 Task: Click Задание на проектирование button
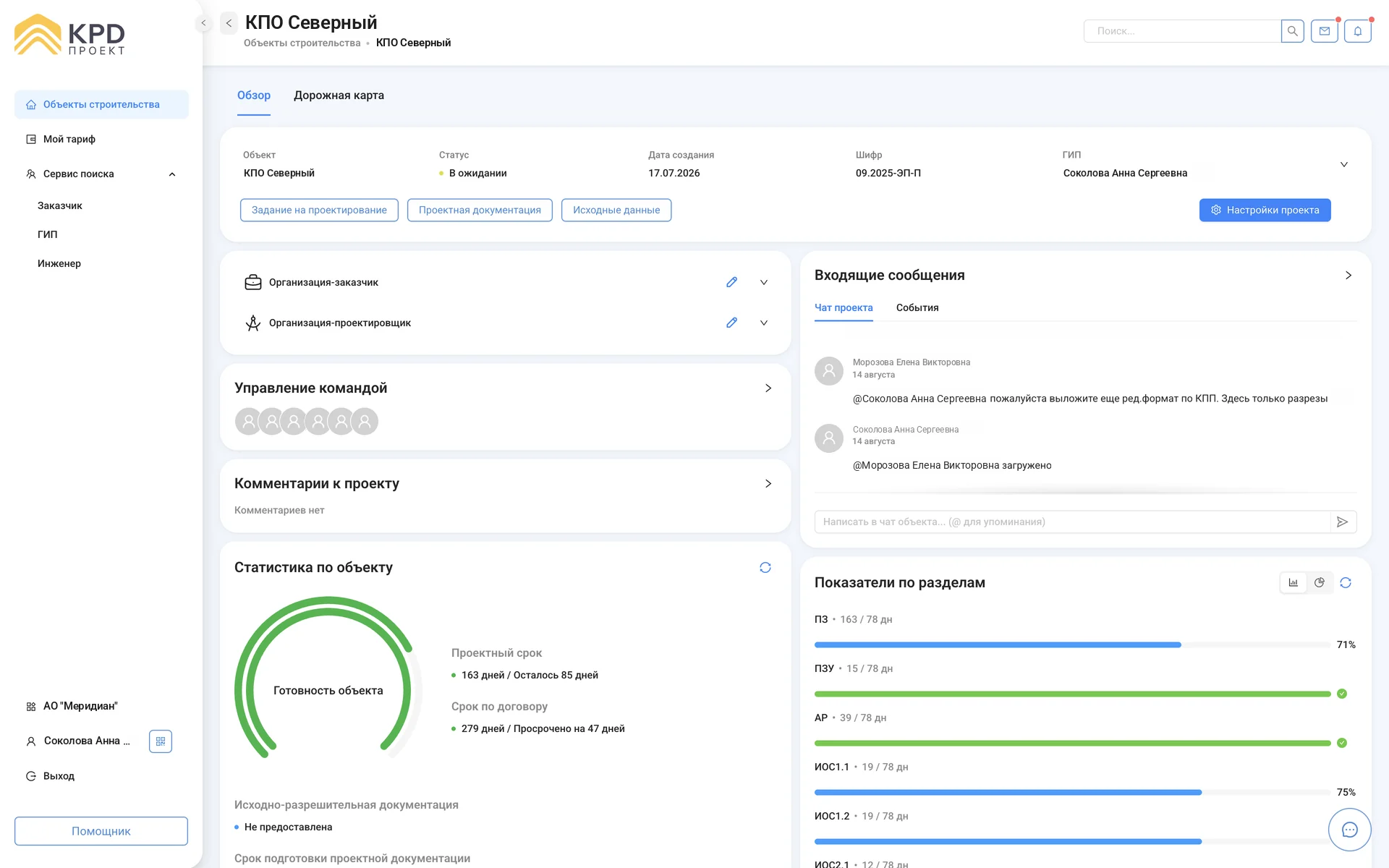pyautogui.click(x=319, y=210)
